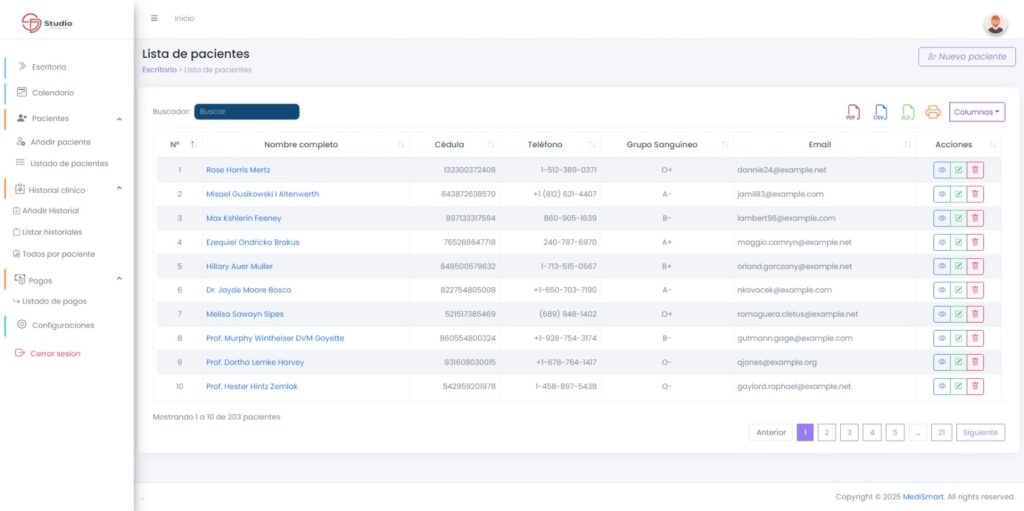Toggle the hamburger sidebar menu

154,18
